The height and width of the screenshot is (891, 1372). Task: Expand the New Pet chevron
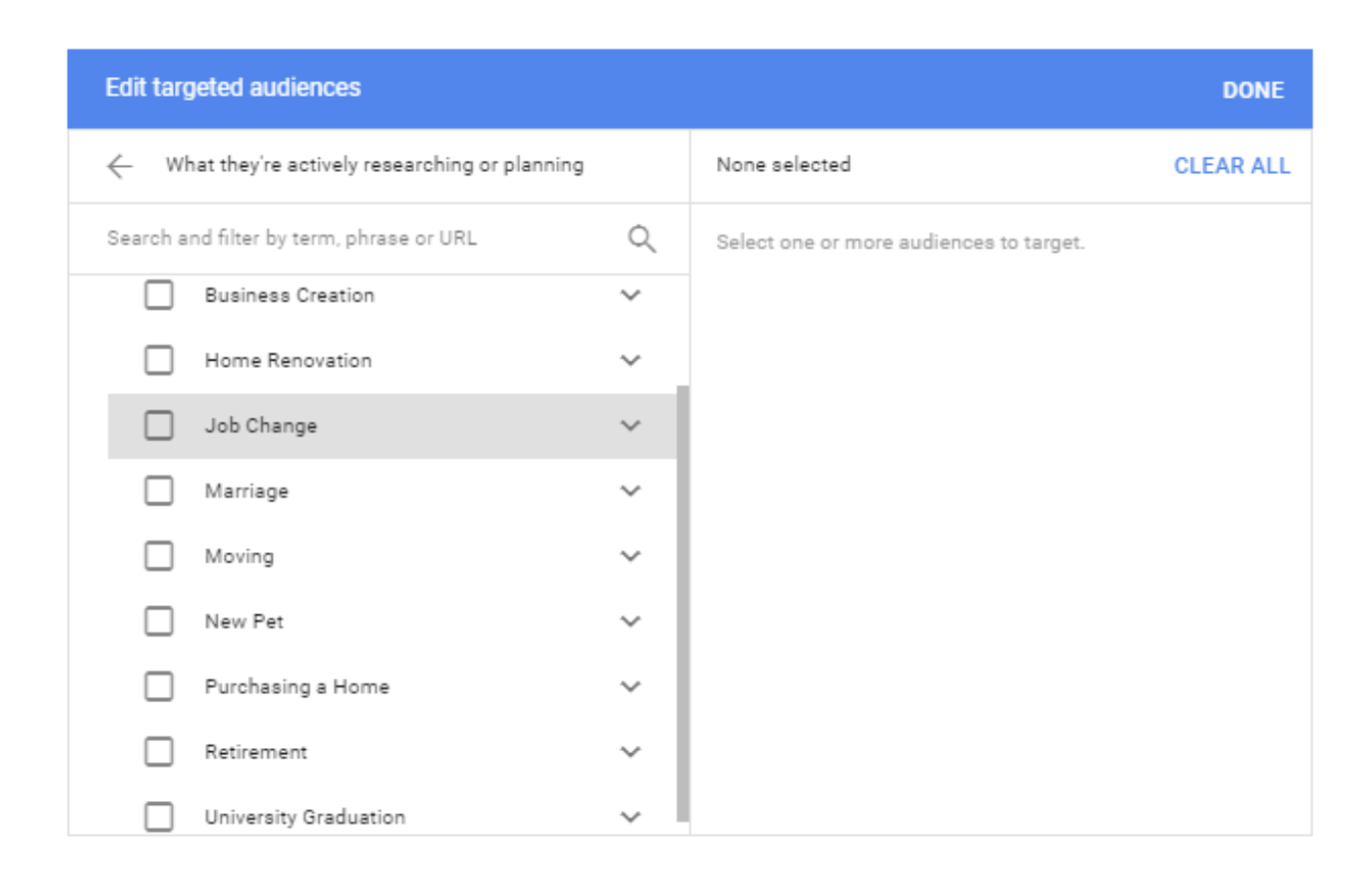(x=630, y=621)
